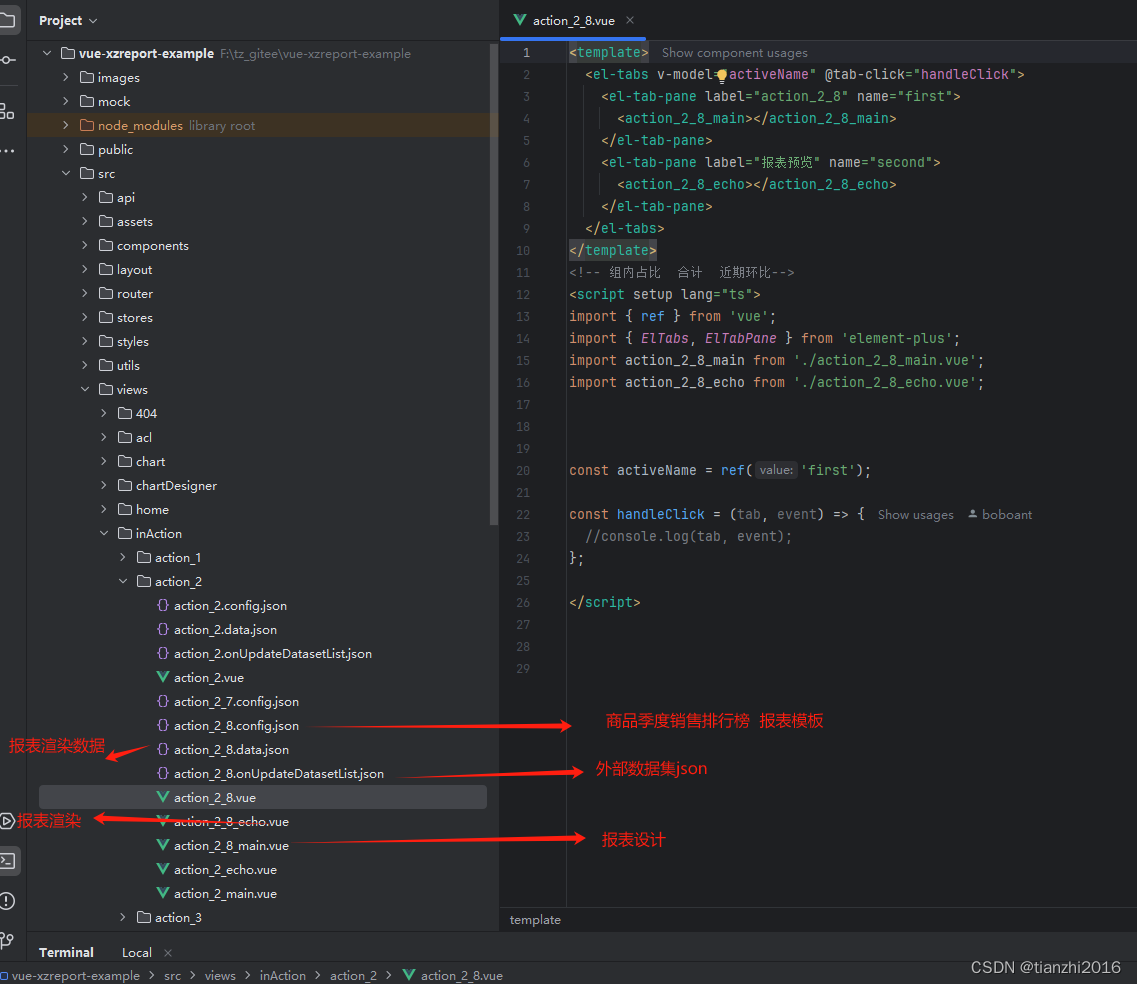
Task: Click the Vue icon of action_2_echo.vue
Action: [x=163, y=869]
